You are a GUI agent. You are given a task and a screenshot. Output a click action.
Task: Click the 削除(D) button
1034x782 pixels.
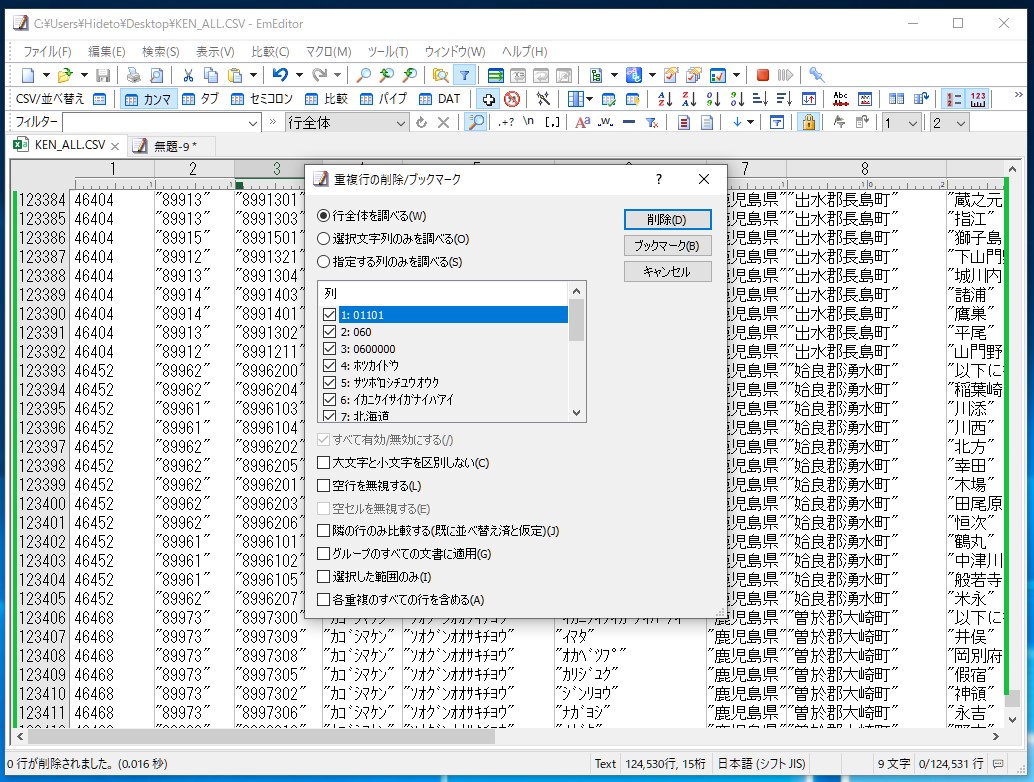point(667,220)
